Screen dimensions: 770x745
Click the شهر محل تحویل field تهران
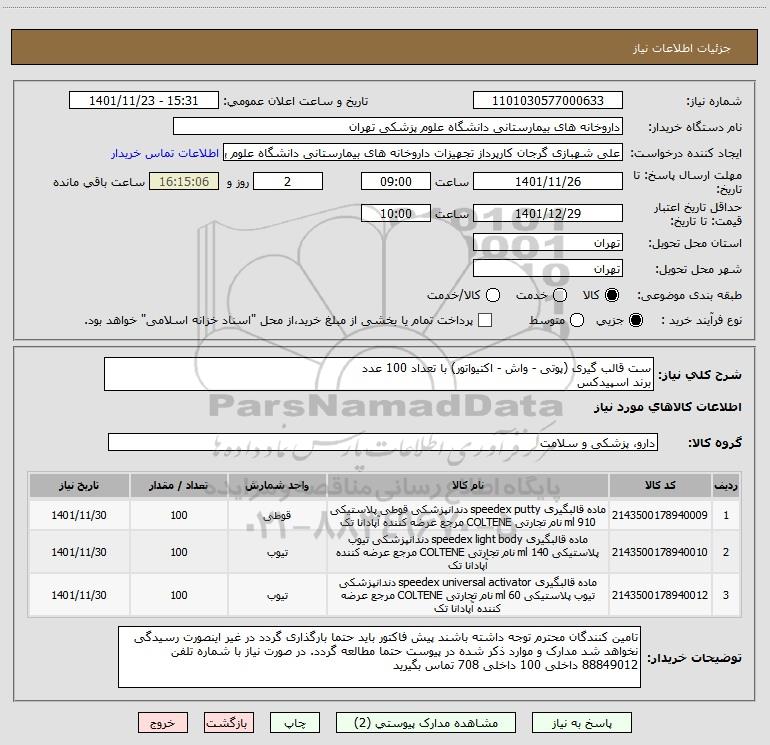[x=548, y=269]
